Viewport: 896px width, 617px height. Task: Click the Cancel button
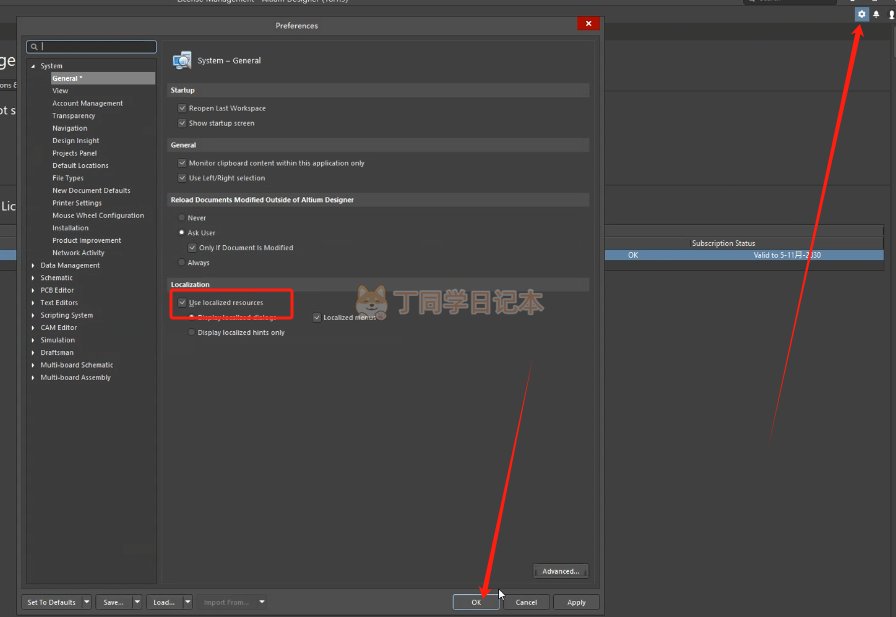(526, 602)
